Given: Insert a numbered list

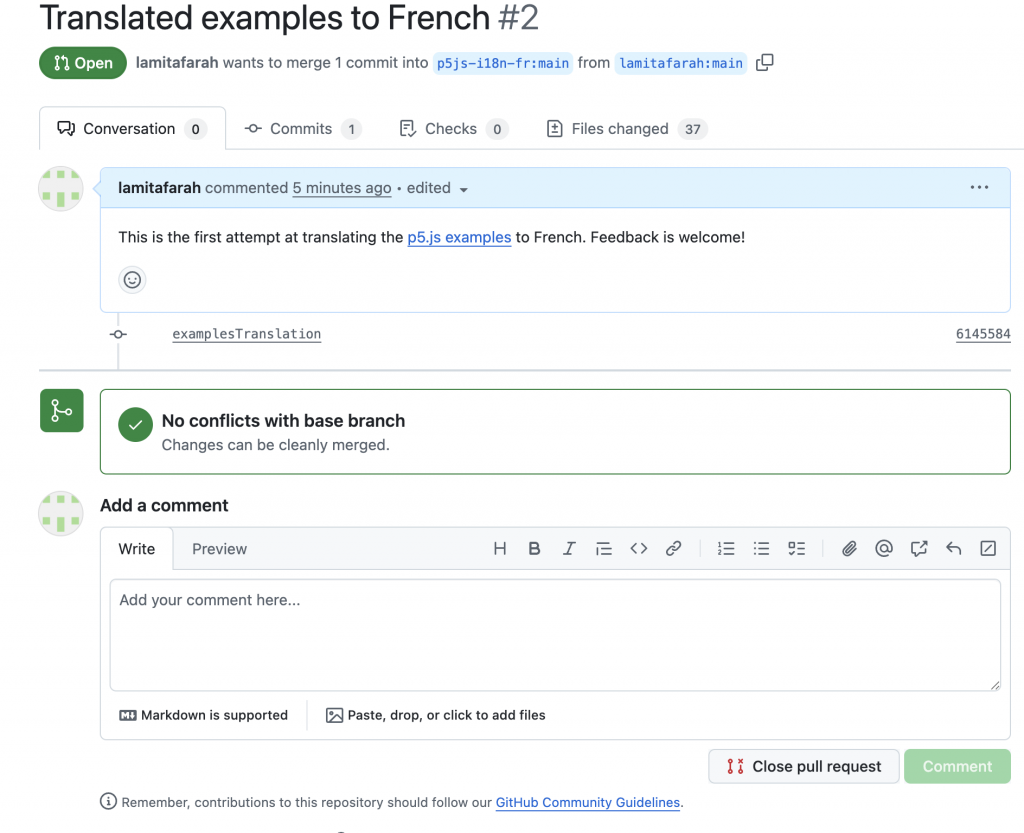Looking at the screenshot, I should pos(726,548).
